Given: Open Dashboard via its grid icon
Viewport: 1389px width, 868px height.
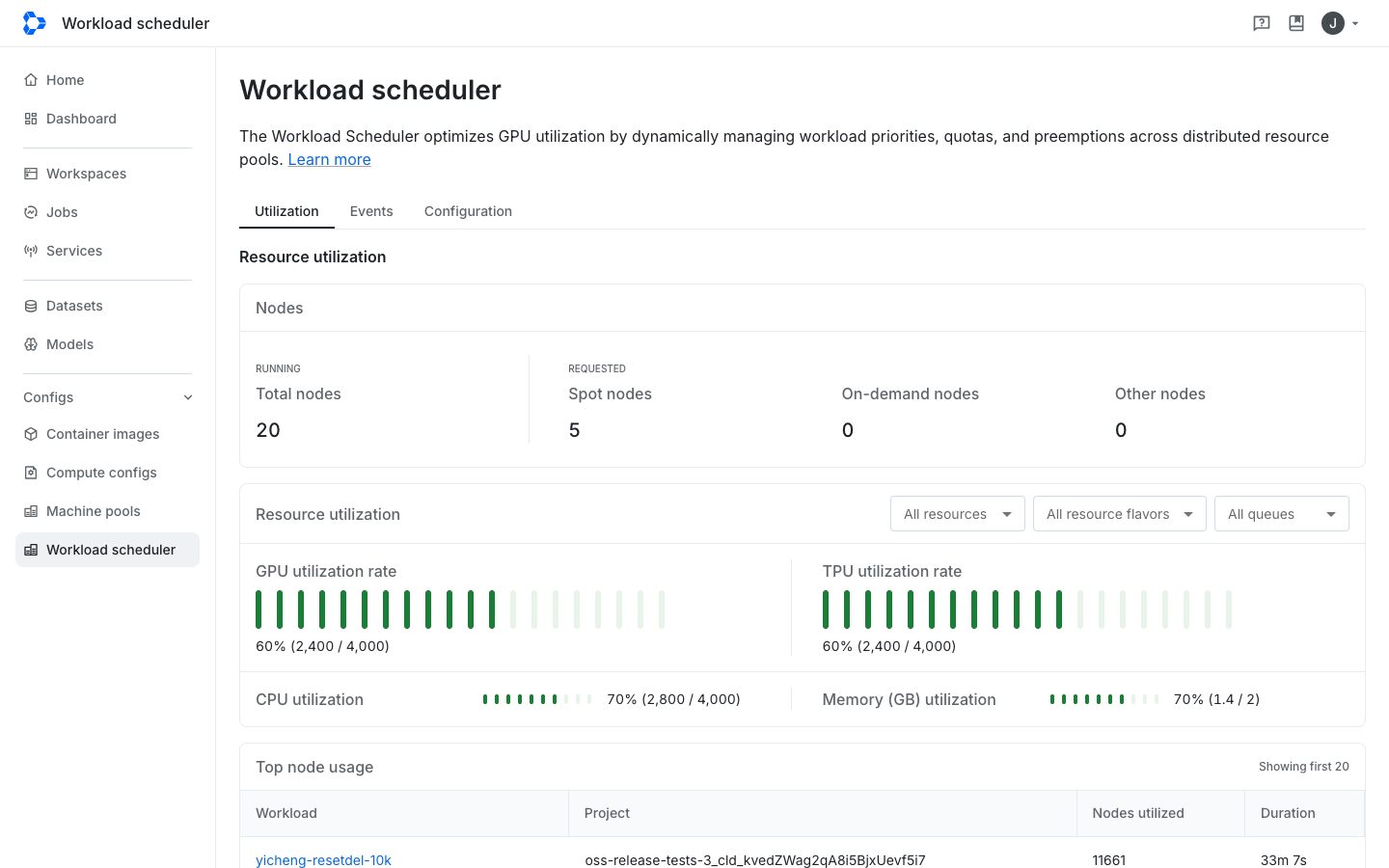Looking at the screenshot, I should [31, 119].
